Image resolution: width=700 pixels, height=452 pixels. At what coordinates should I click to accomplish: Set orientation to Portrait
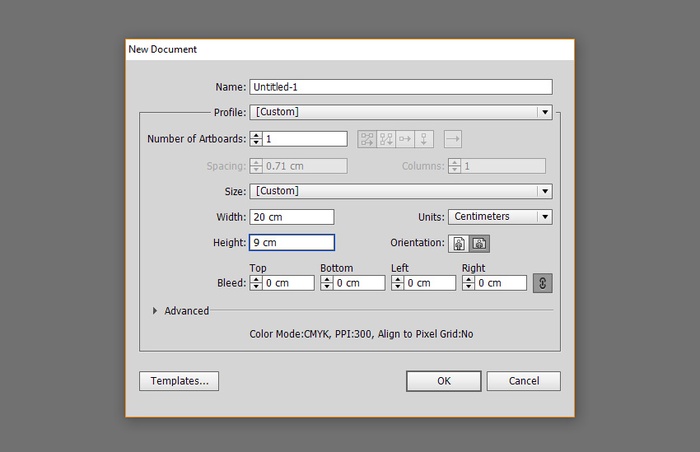pyautogui.click(x=459, y=243)
